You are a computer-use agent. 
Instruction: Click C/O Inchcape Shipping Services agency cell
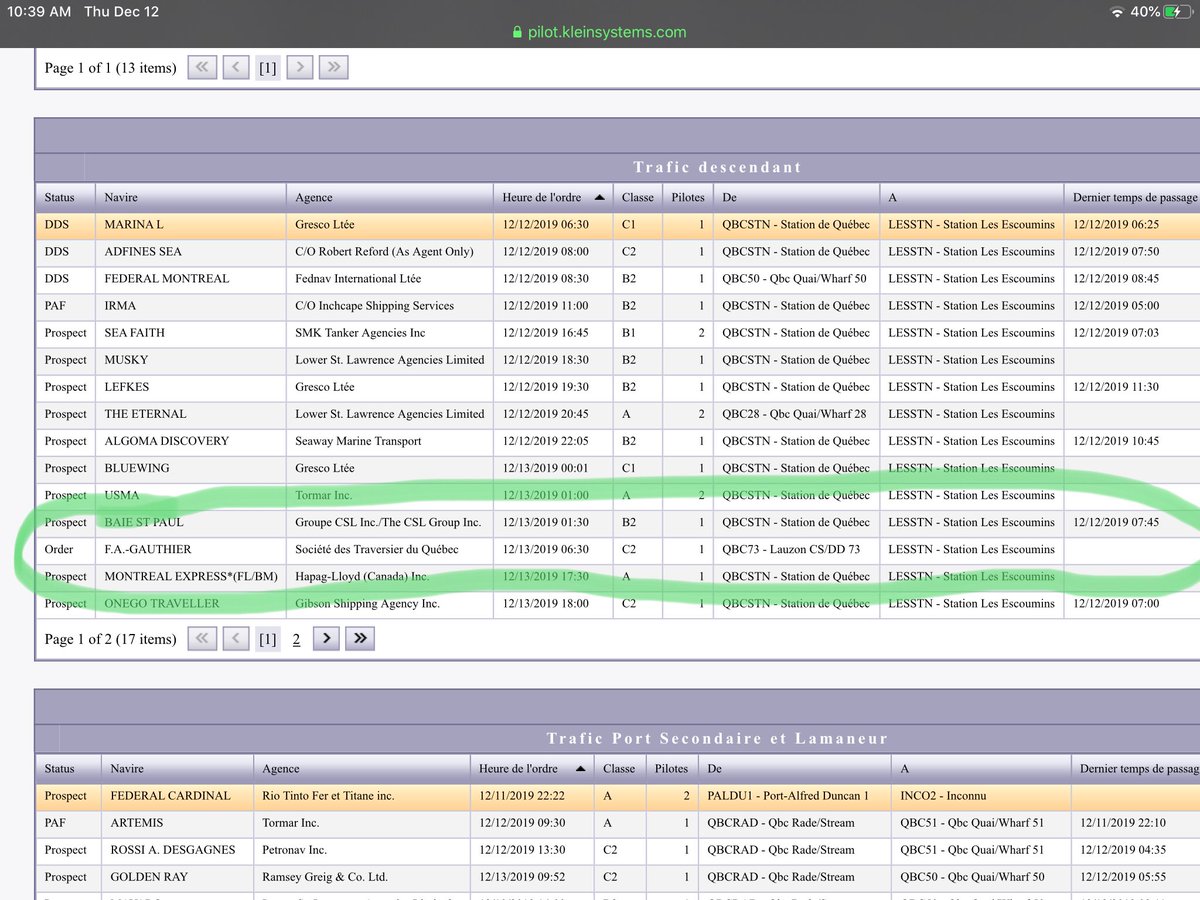[x=390, y=306]
